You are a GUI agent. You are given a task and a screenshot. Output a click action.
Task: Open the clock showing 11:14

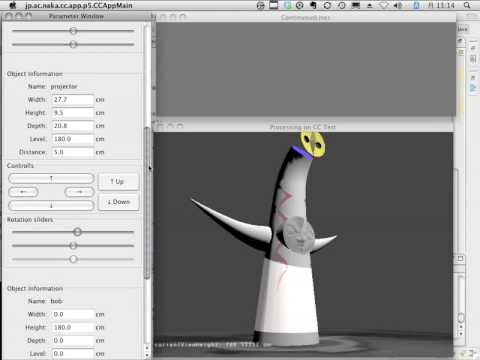(x=441, y=5)
